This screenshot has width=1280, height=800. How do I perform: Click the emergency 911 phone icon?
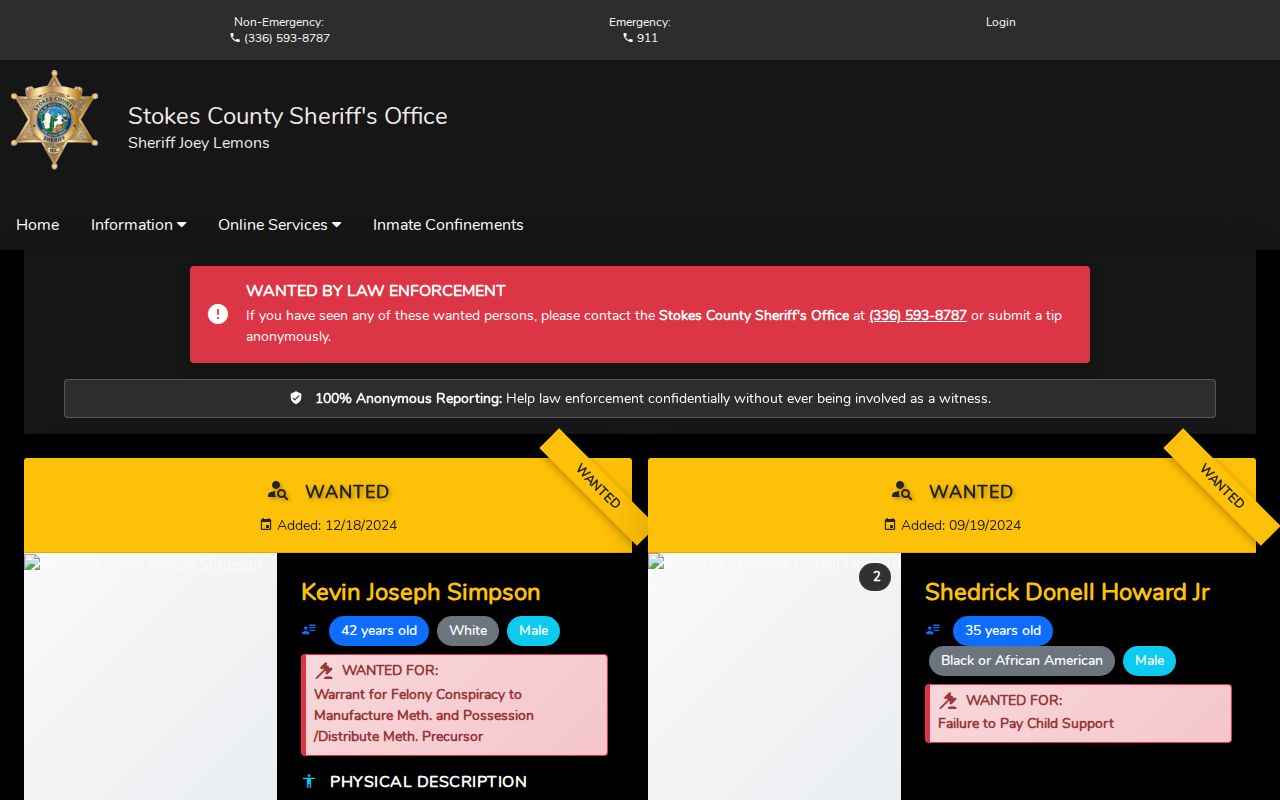tap(628, 38)
